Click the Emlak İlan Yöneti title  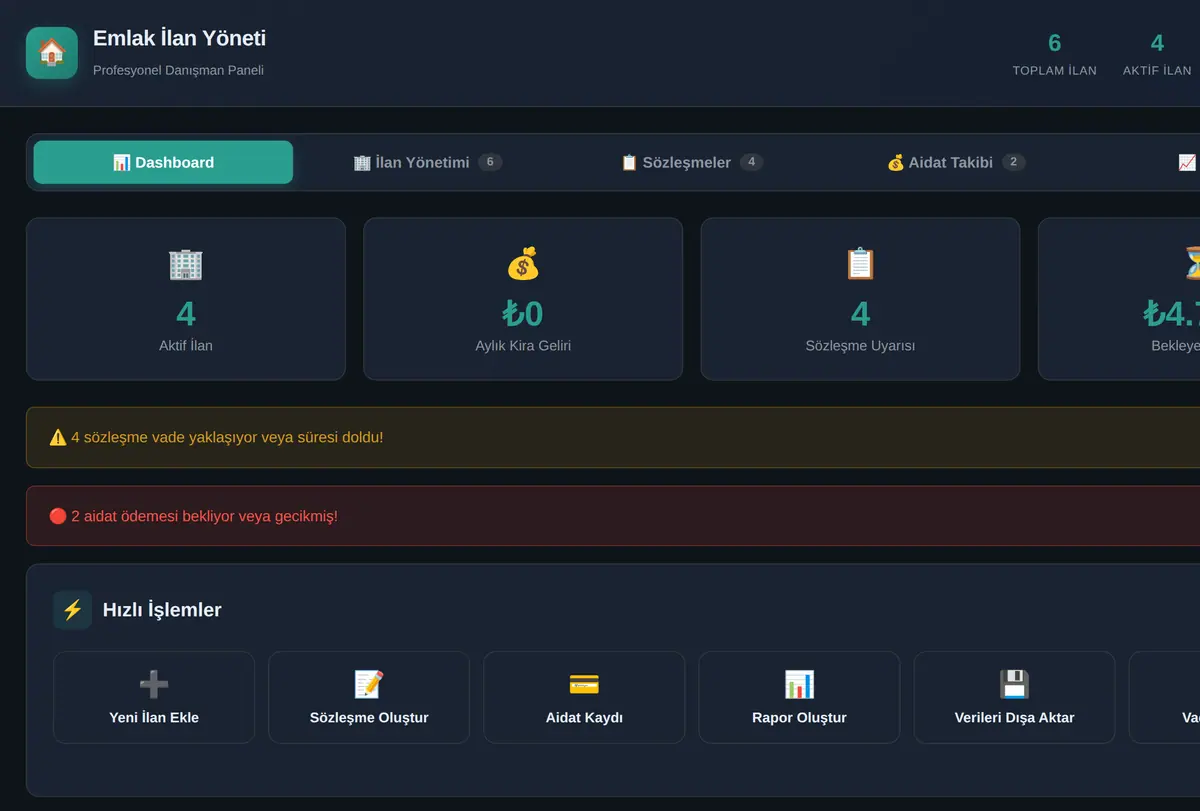coord(179,38)
